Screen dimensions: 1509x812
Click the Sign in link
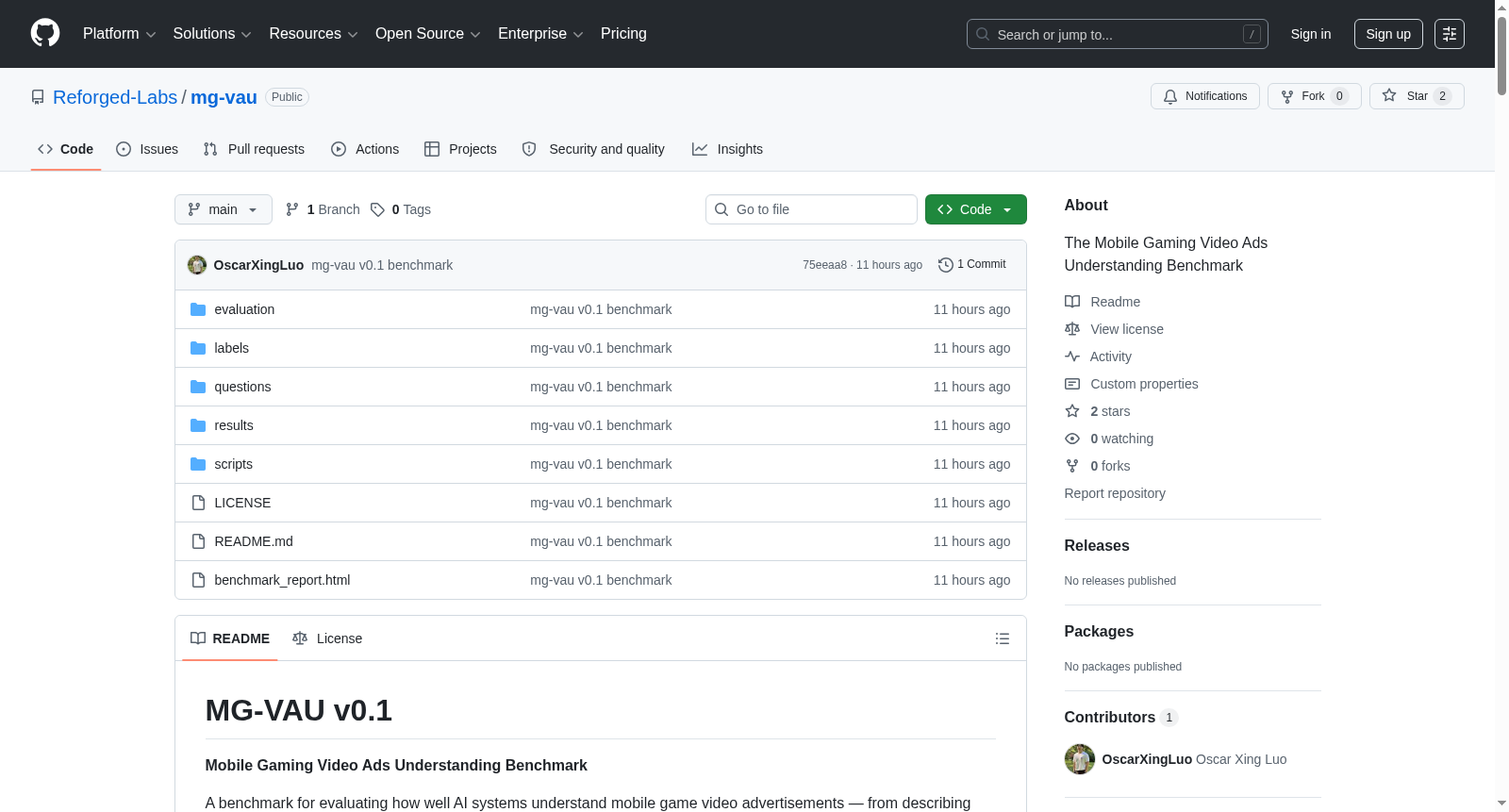tap(1311, 34)
